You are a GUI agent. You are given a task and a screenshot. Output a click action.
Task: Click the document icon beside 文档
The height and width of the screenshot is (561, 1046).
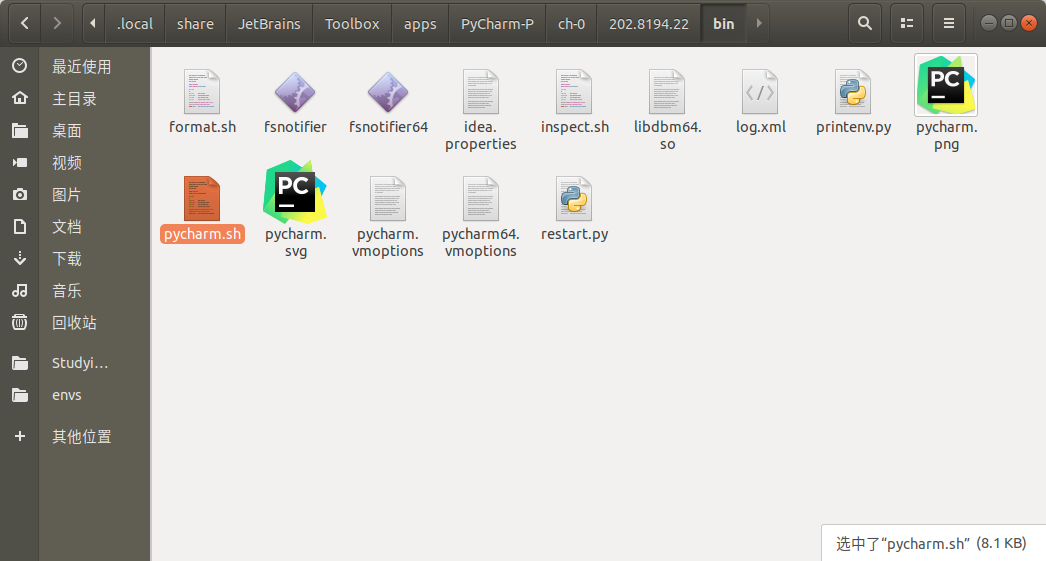(x=20, y=226)
